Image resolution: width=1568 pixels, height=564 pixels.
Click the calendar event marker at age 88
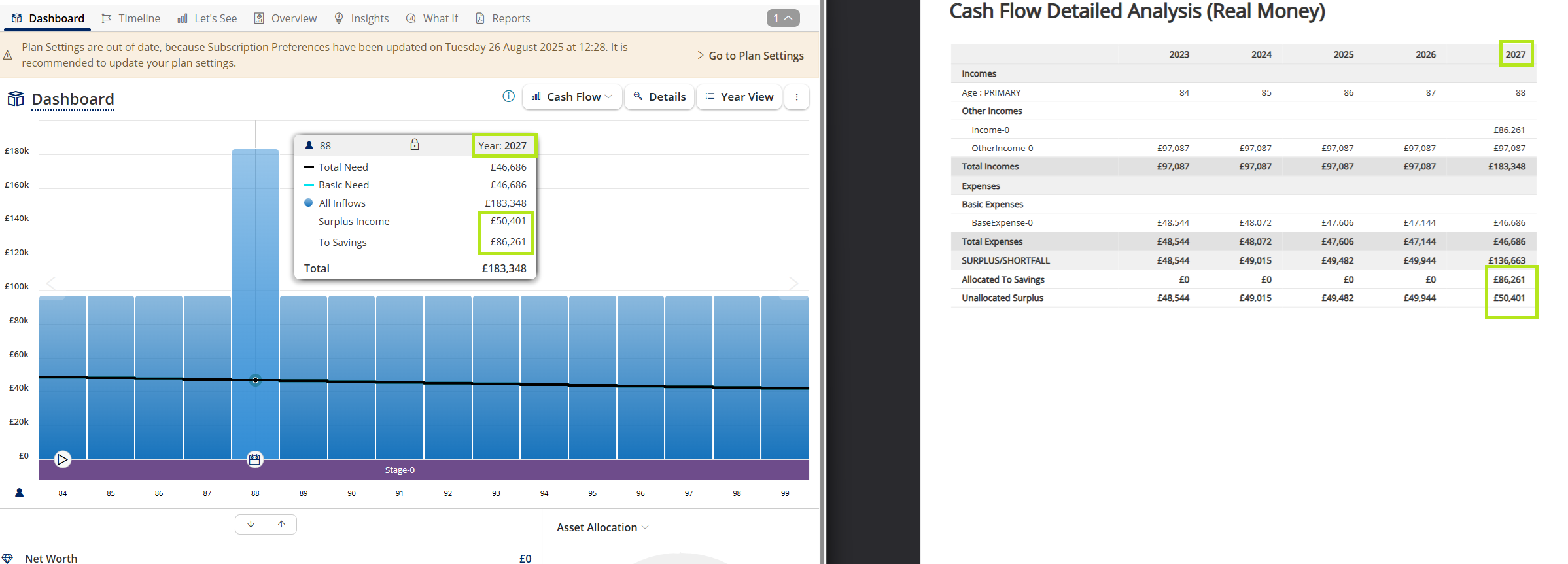254,459
